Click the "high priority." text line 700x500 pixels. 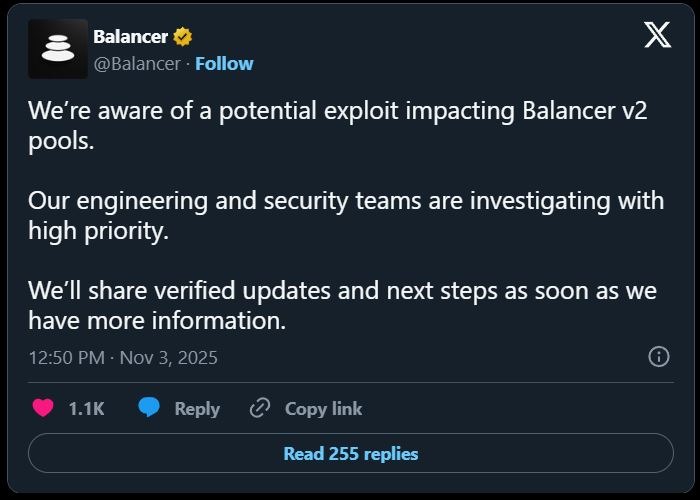[97, 230]
